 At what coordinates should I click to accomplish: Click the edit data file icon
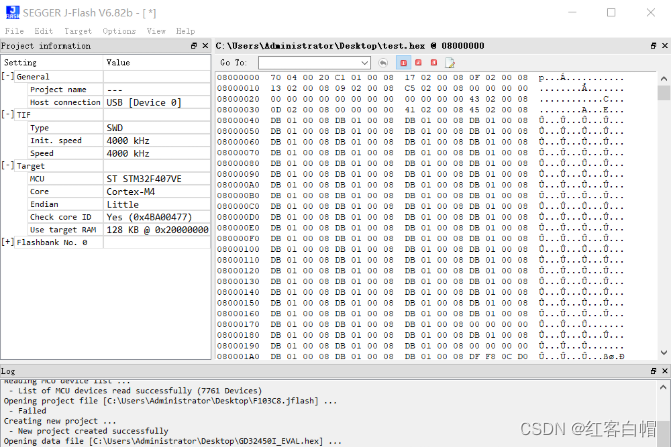(450, 63)
